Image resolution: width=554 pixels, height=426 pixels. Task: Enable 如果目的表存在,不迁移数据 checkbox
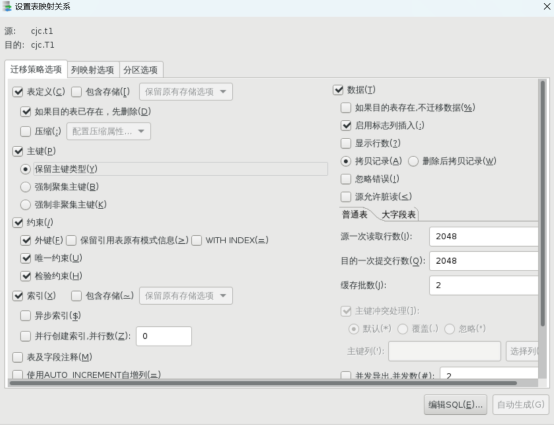coord(346,108)
